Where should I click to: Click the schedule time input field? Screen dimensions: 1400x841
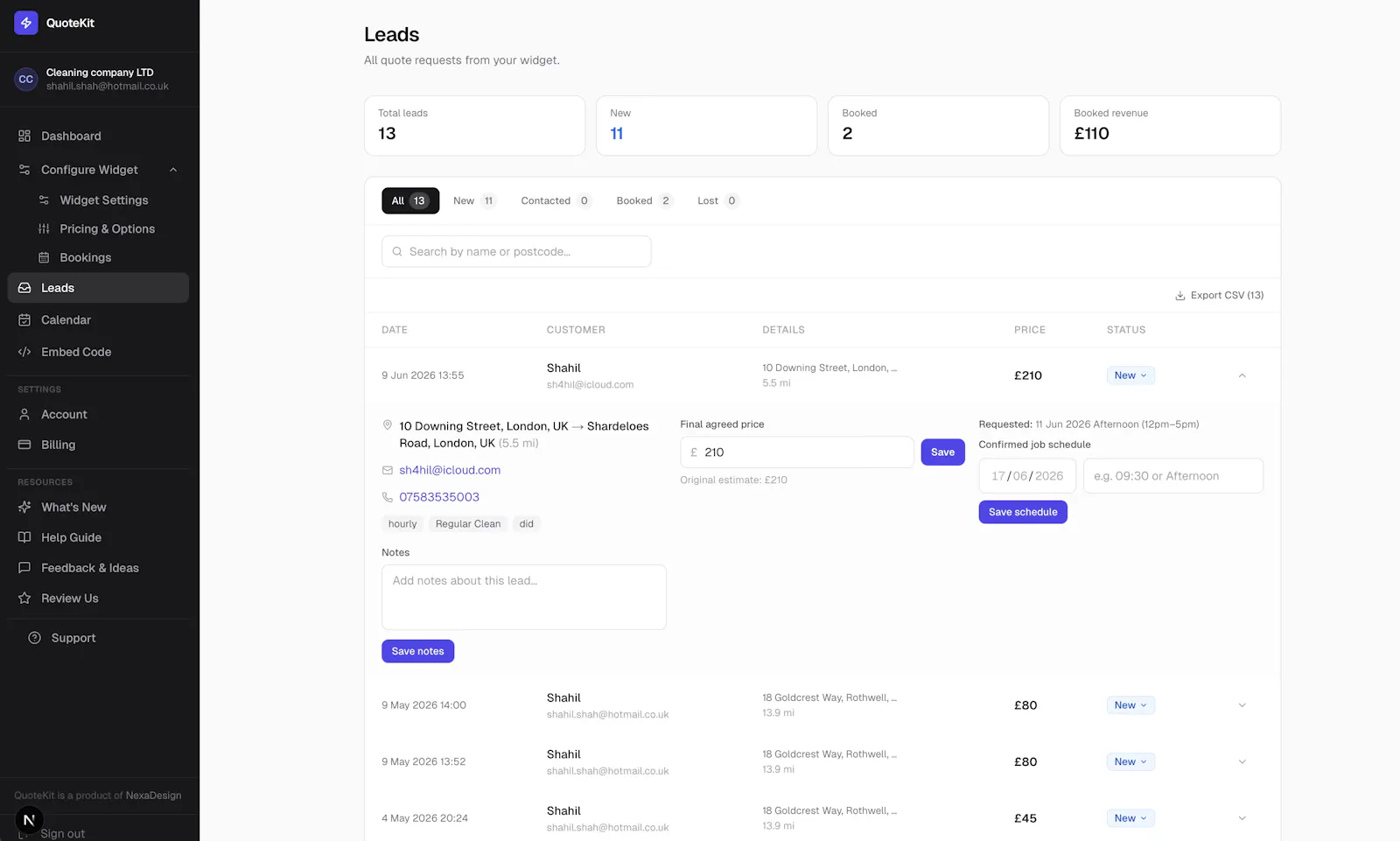pyautogui.click(x=1173, y=476)
